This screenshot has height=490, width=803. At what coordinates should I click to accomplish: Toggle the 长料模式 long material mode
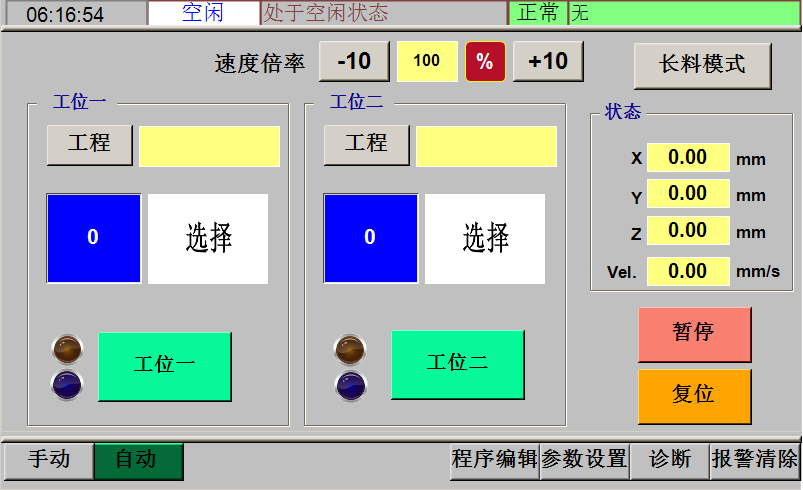click(x=702, y=65)
